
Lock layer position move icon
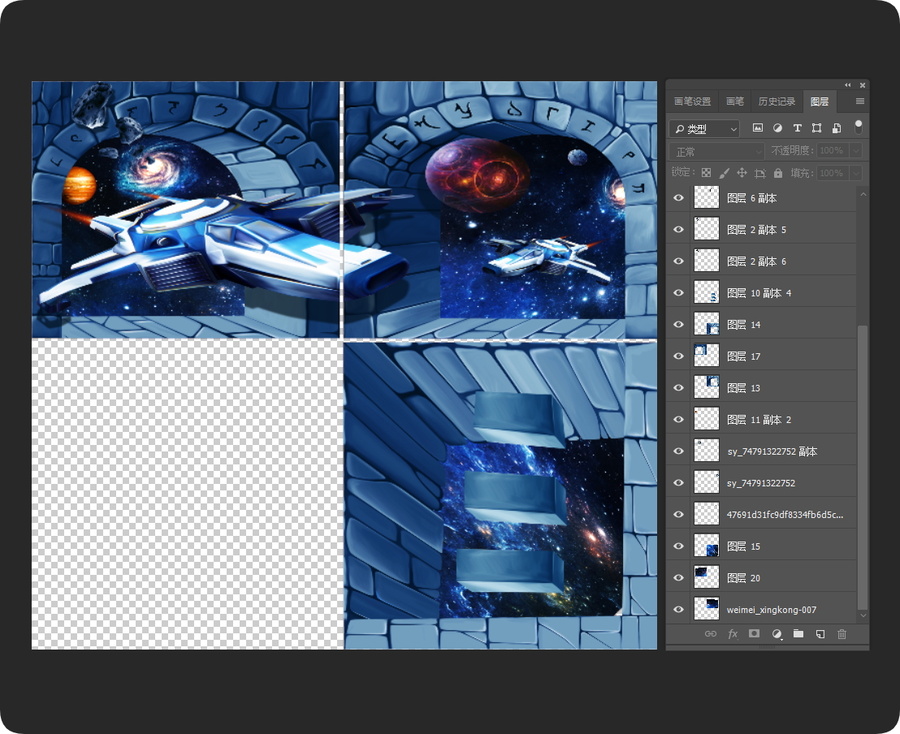(x=742, y=173)
